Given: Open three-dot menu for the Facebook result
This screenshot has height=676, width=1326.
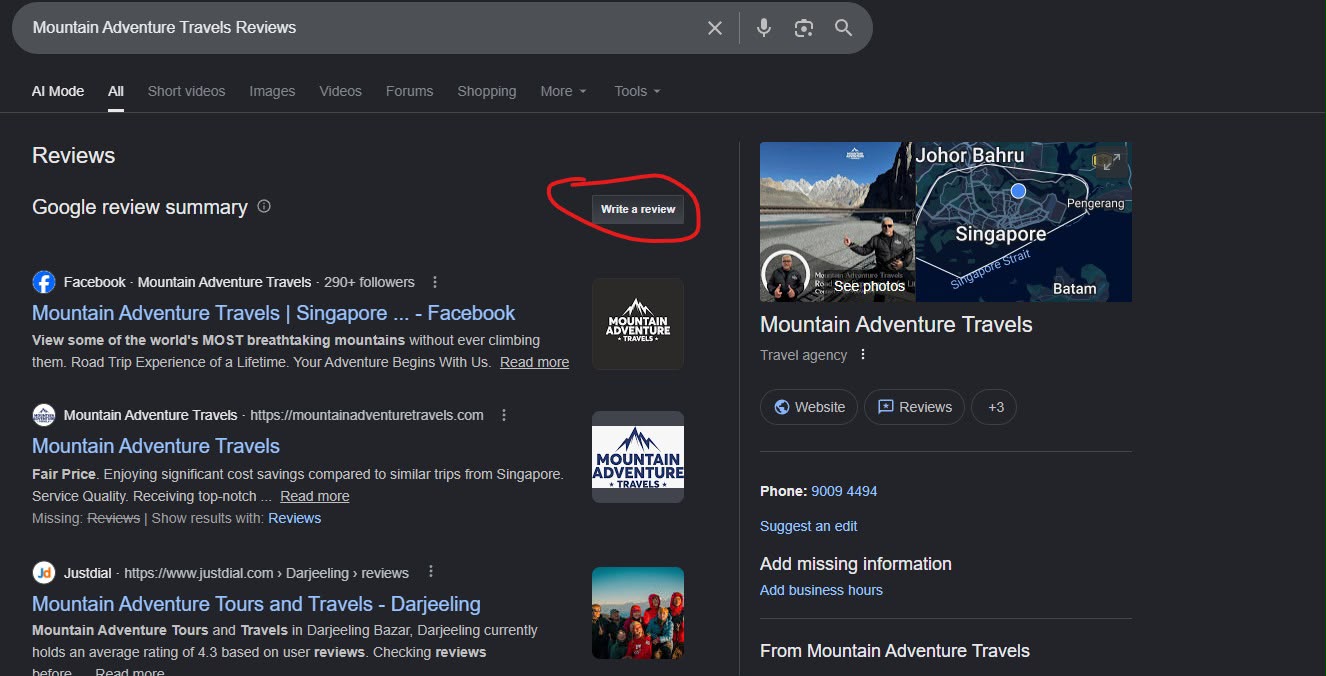Looking at the screenshot, I should coord(435,282).
